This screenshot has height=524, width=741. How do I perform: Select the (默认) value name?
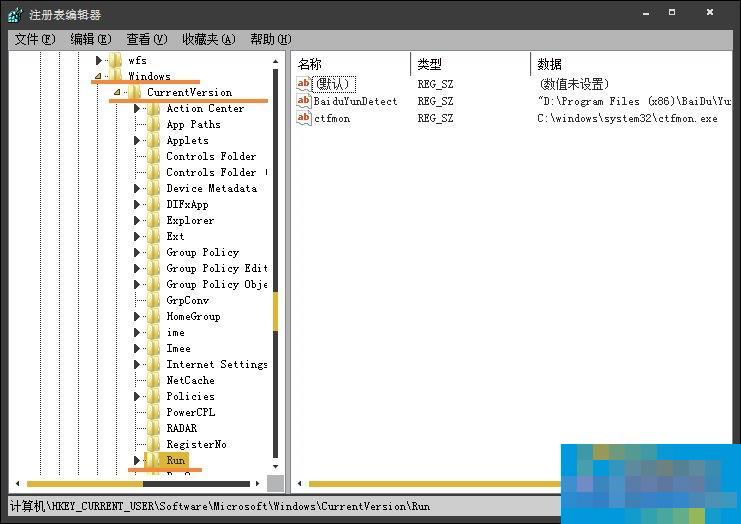pos(334,84)
